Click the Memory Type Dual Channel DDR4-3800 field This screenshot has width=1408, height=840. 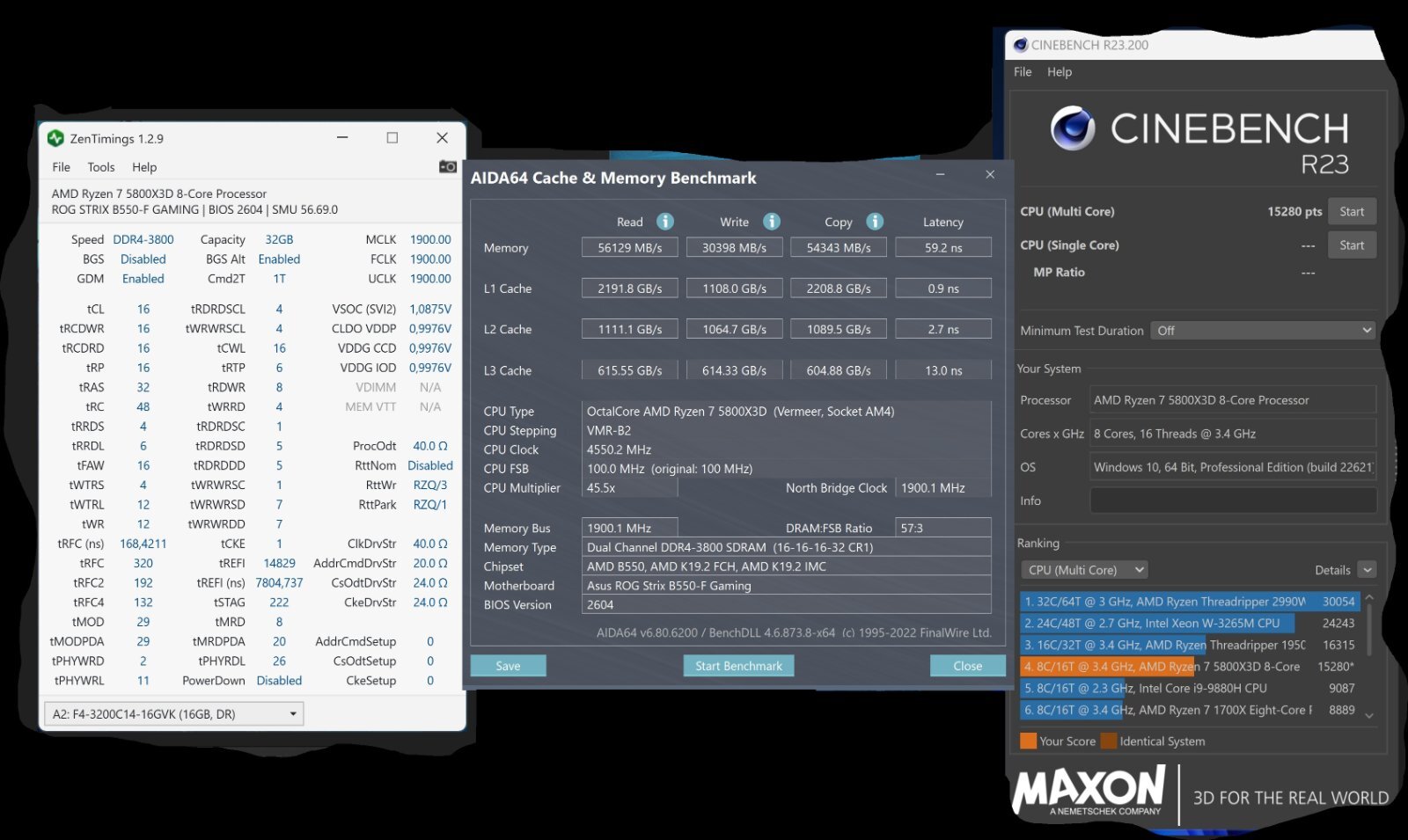click(x=787, y=547)
